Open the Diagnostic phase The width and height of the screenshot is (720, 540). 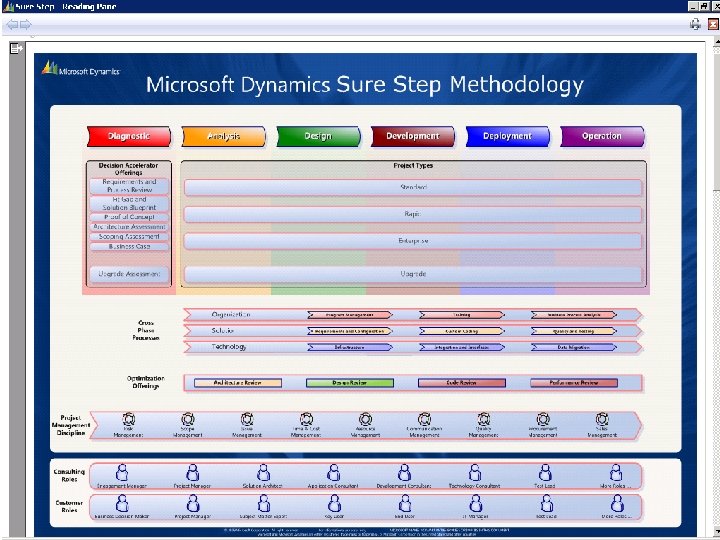pyautogui.click(x=129, y=136)
